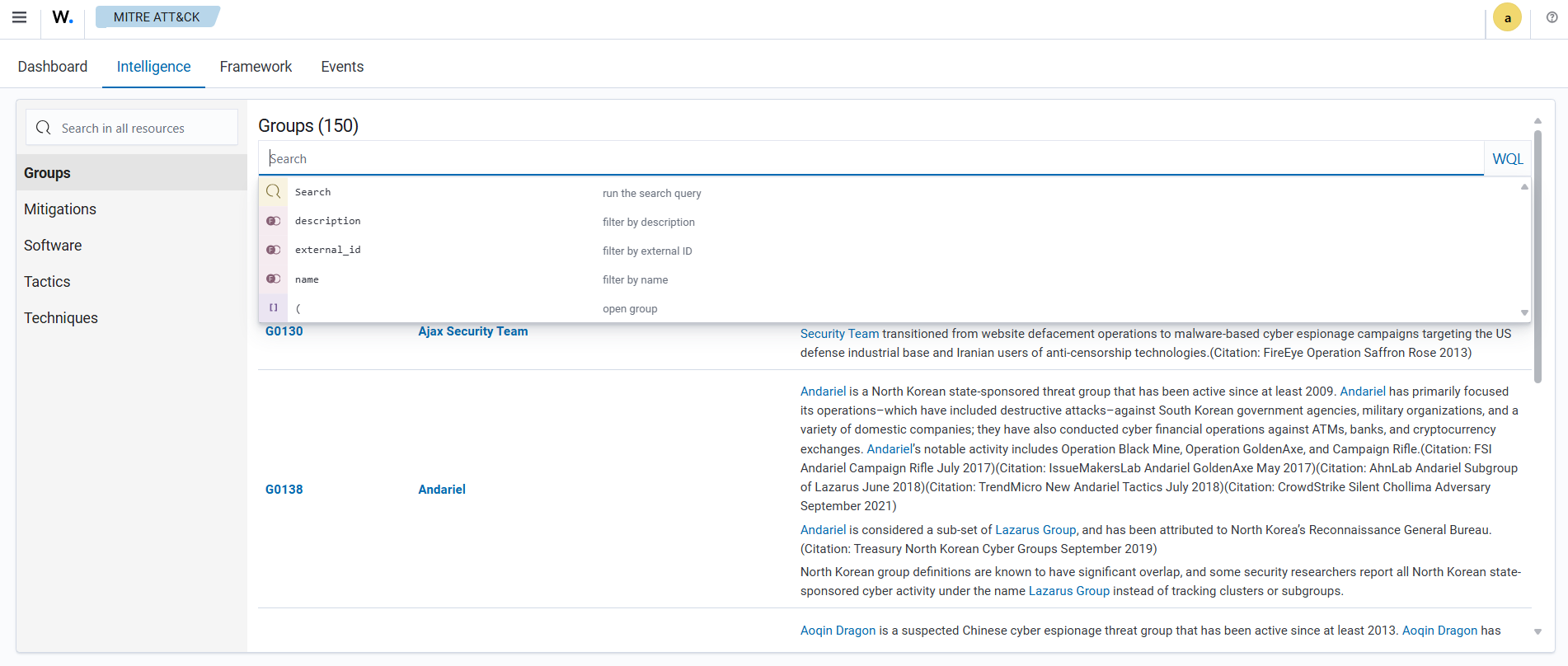
Task: Click the Search suggestion magnifier icon
Action: [x=274, y=192]
